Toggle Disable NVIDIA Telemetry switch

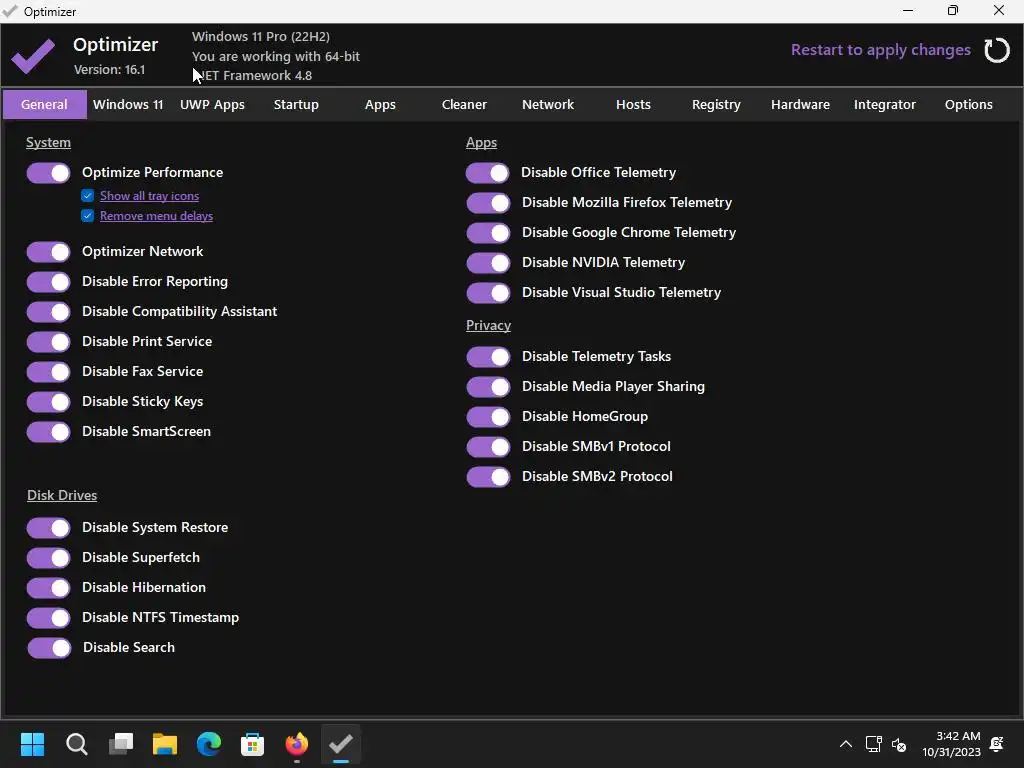(x=488, y=263)
